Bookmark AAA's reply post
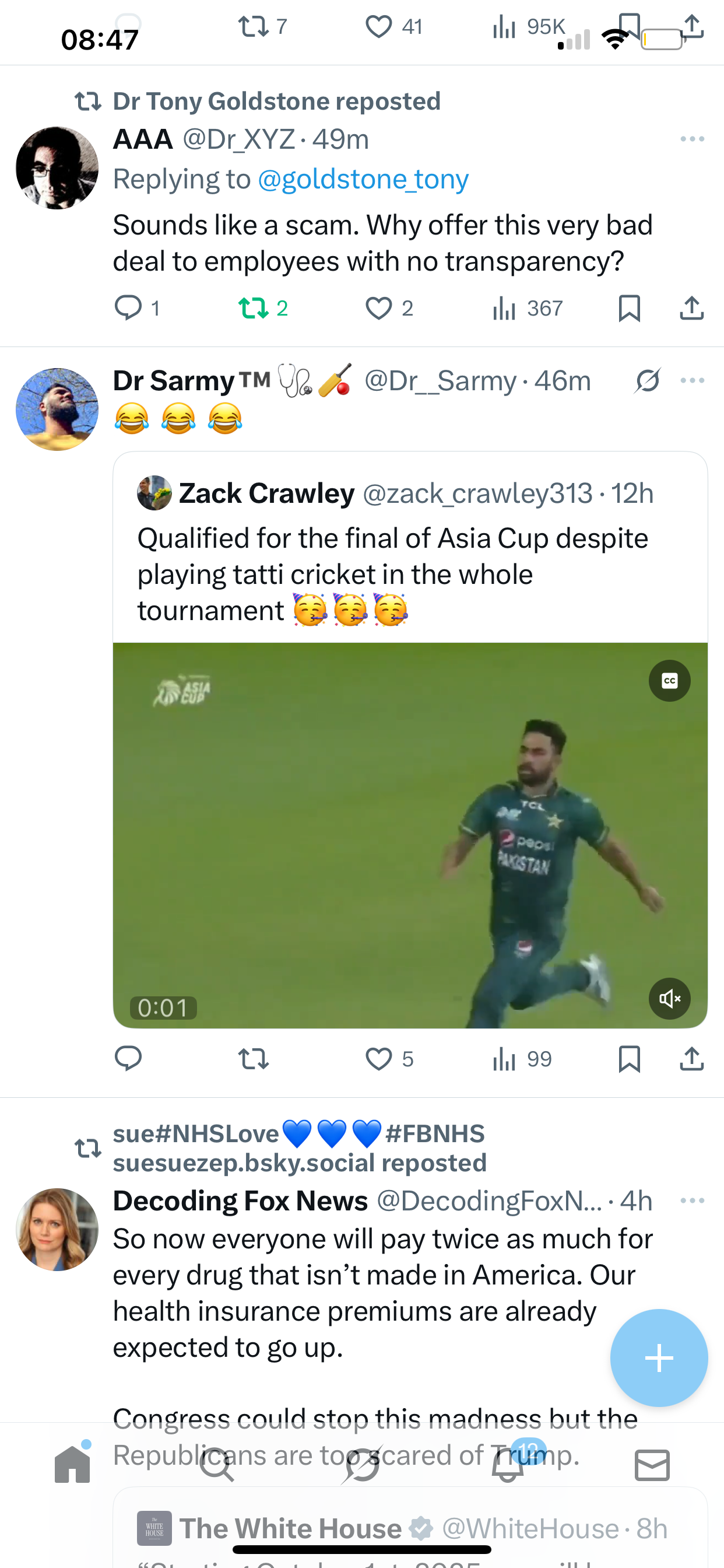The image size is (724, 1568). coord(629,308)
